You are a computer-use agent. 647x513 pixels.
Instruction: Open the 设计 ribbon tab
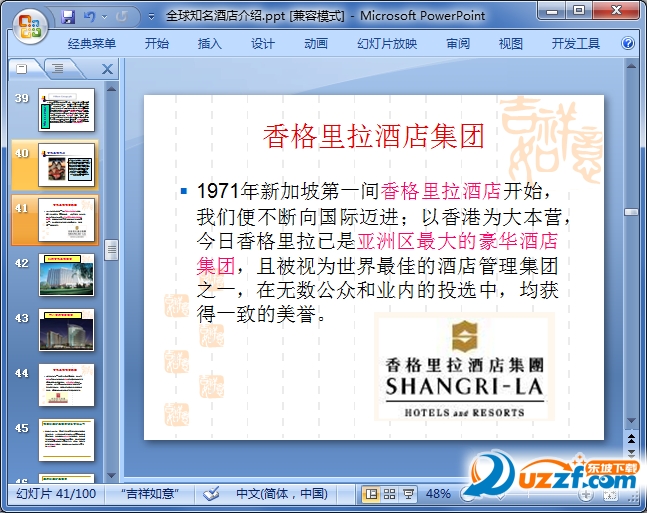263,43
